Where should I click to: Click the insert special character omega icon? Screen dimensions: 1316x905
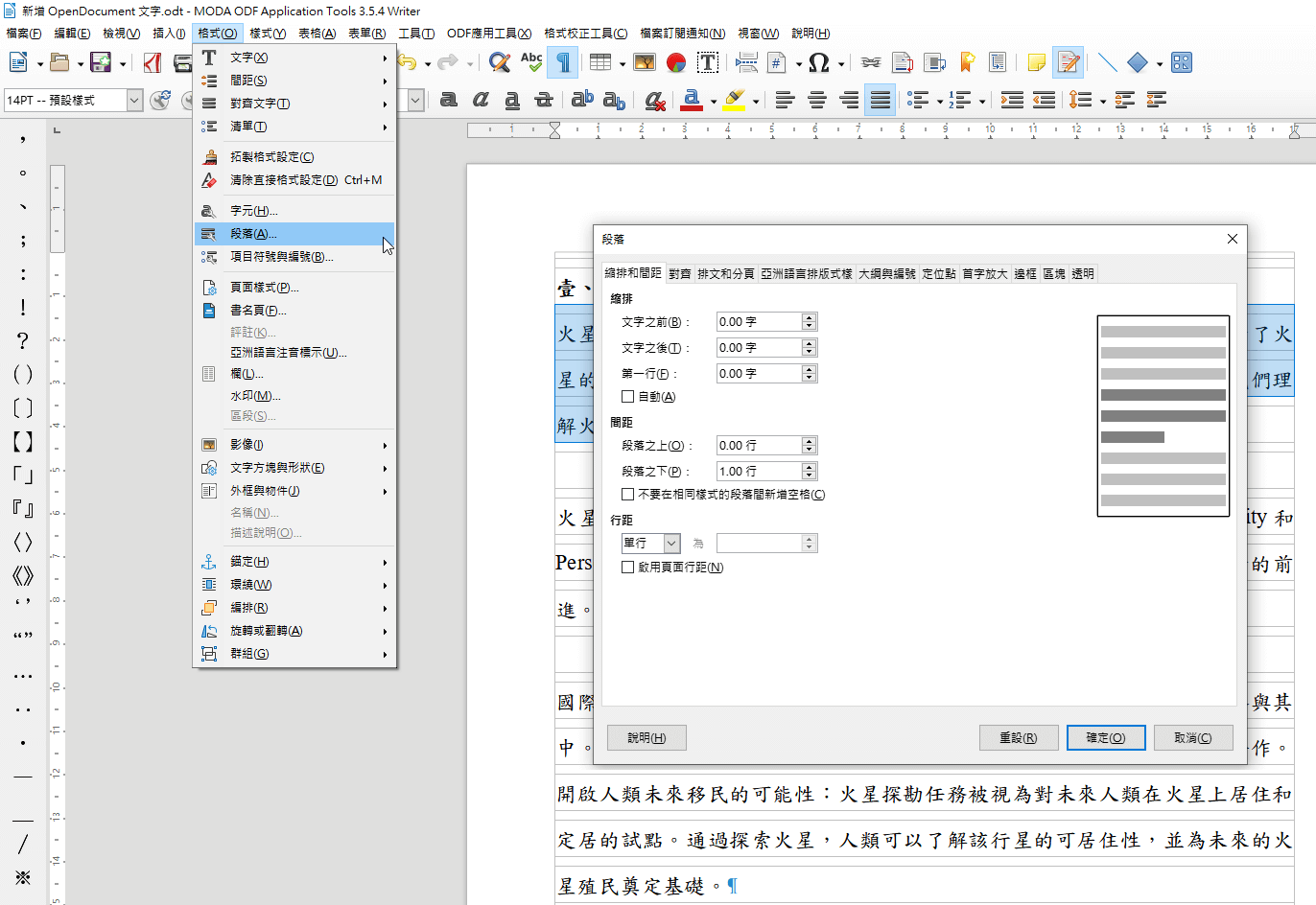(x=818, y=63)
